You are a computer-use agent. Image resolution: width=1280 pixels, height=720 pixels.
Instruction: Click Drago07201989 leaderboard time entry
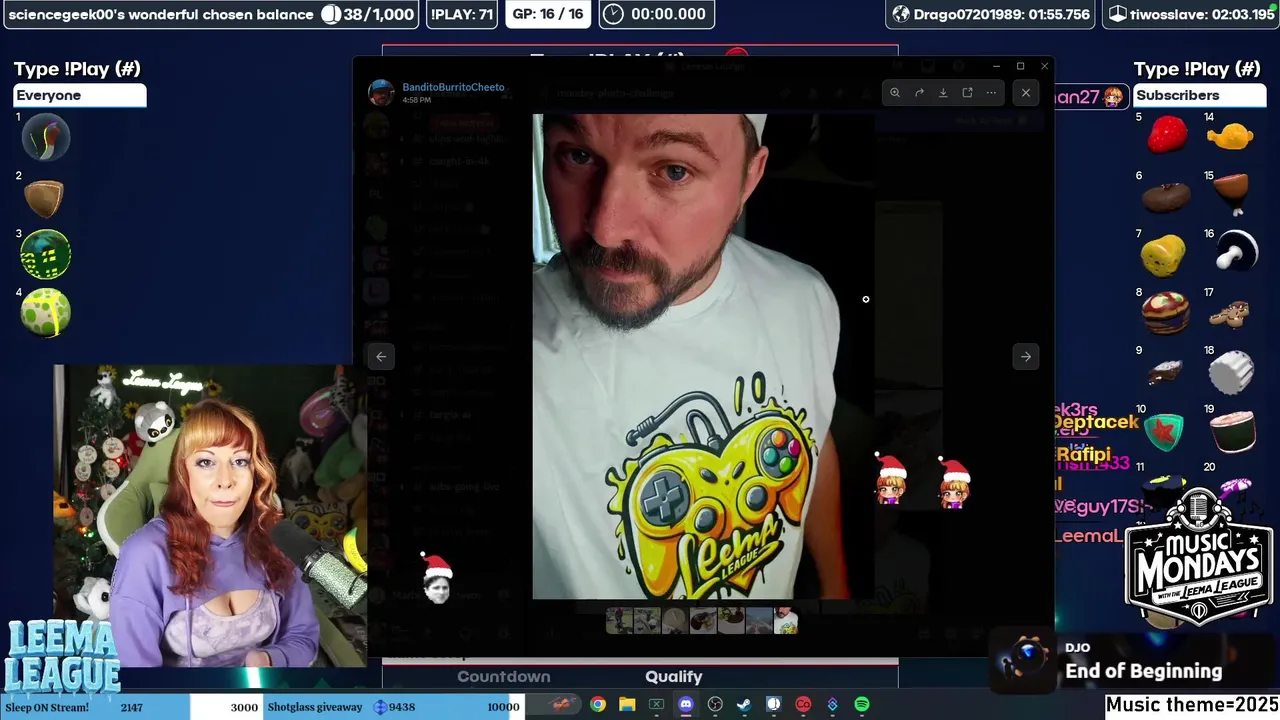pos(991,14)
